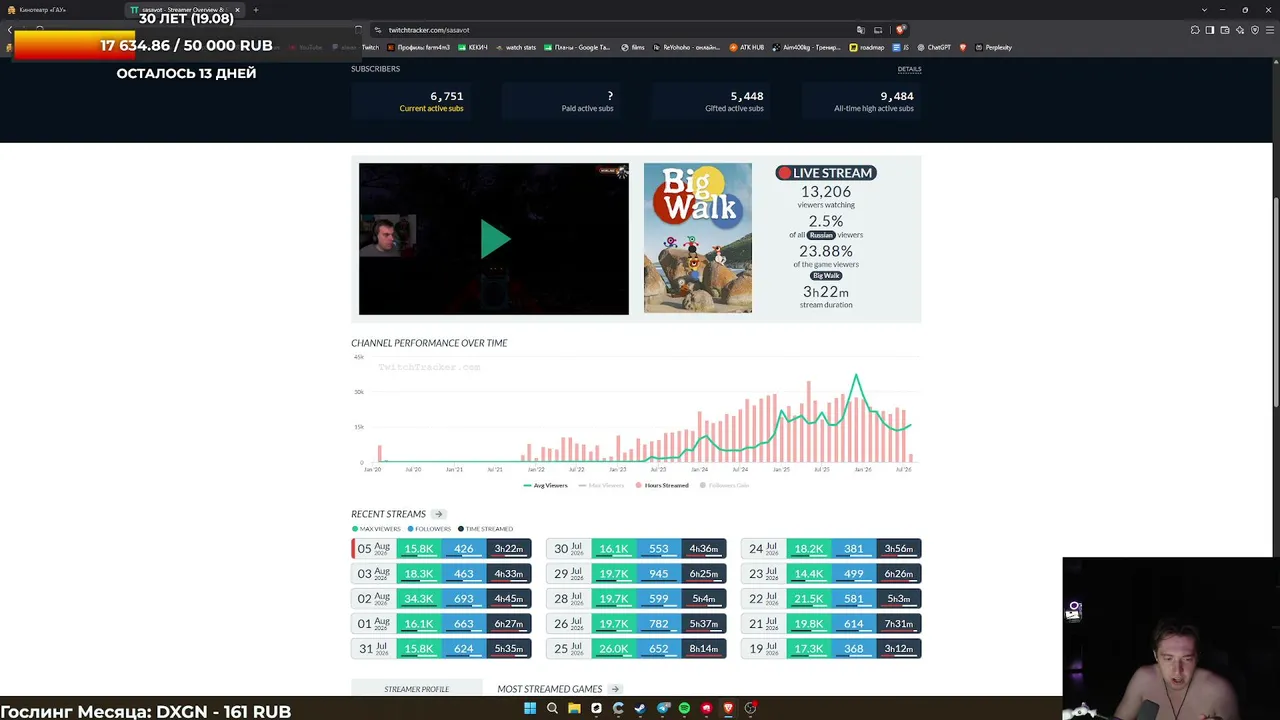Open the 02 Aug 2026 stream row
Screen dimensions: 1280x720
441,598
